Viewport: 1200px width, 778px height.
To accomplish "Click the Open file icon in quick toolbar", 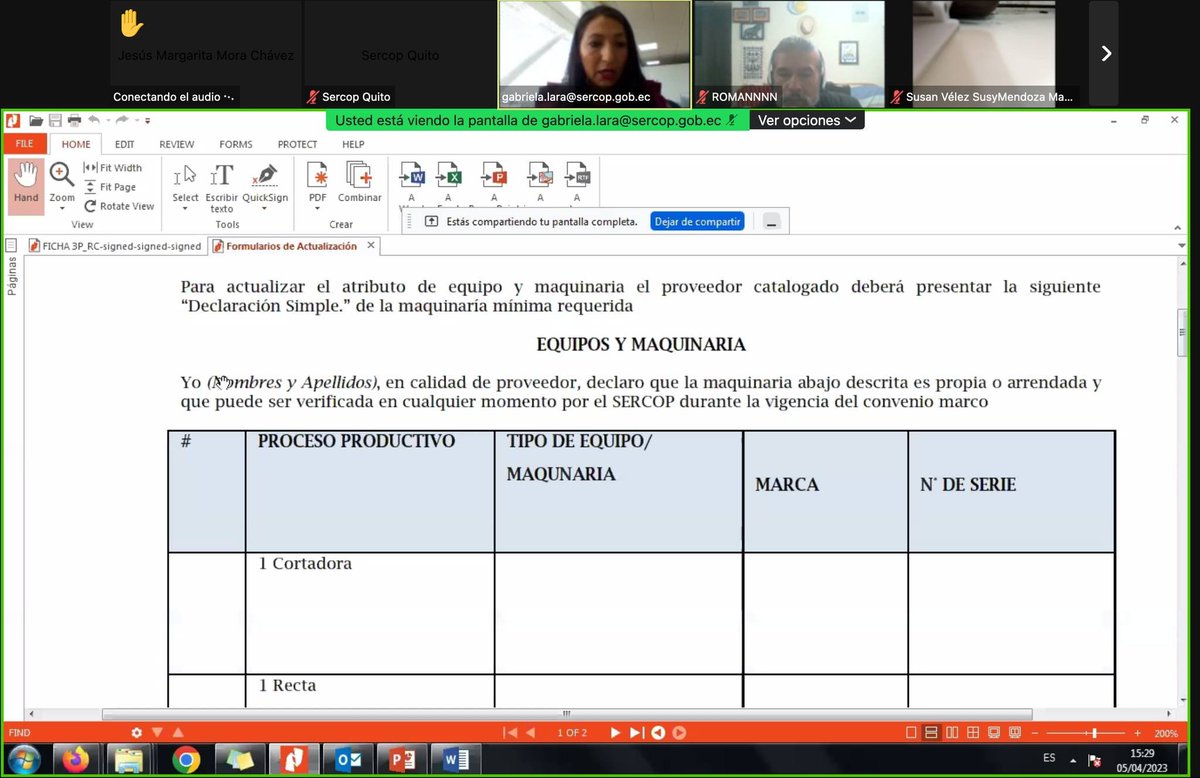I will [x=36, y=120].
